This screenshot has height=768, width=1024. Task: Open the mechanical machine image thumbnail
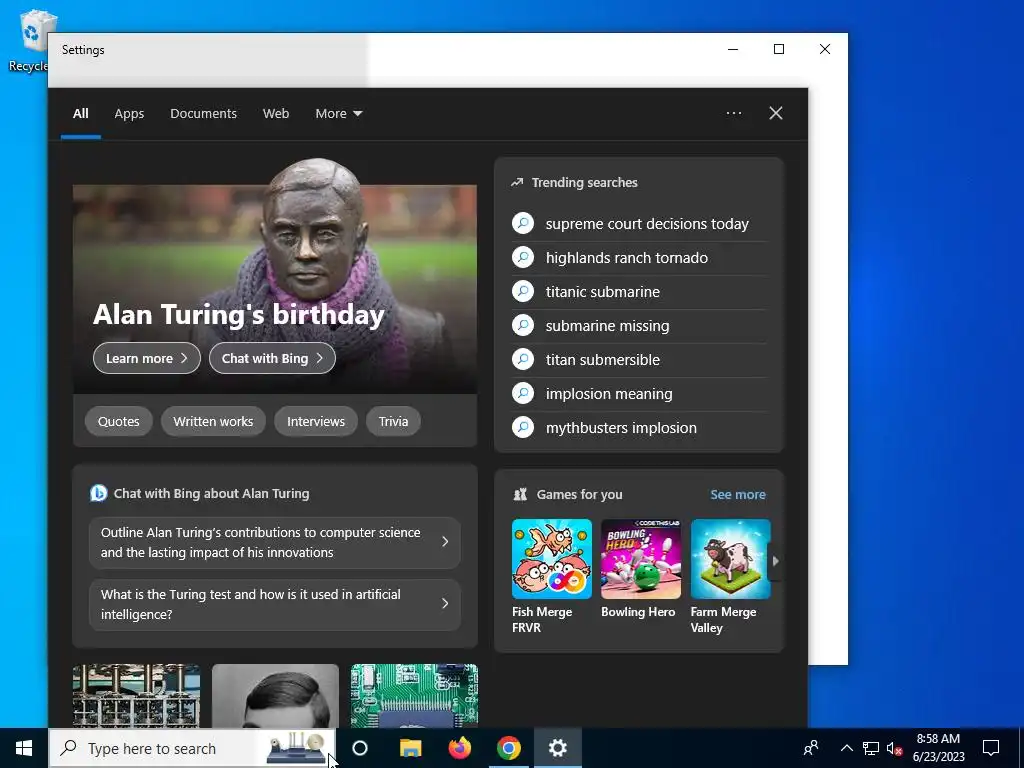point(136,696)
